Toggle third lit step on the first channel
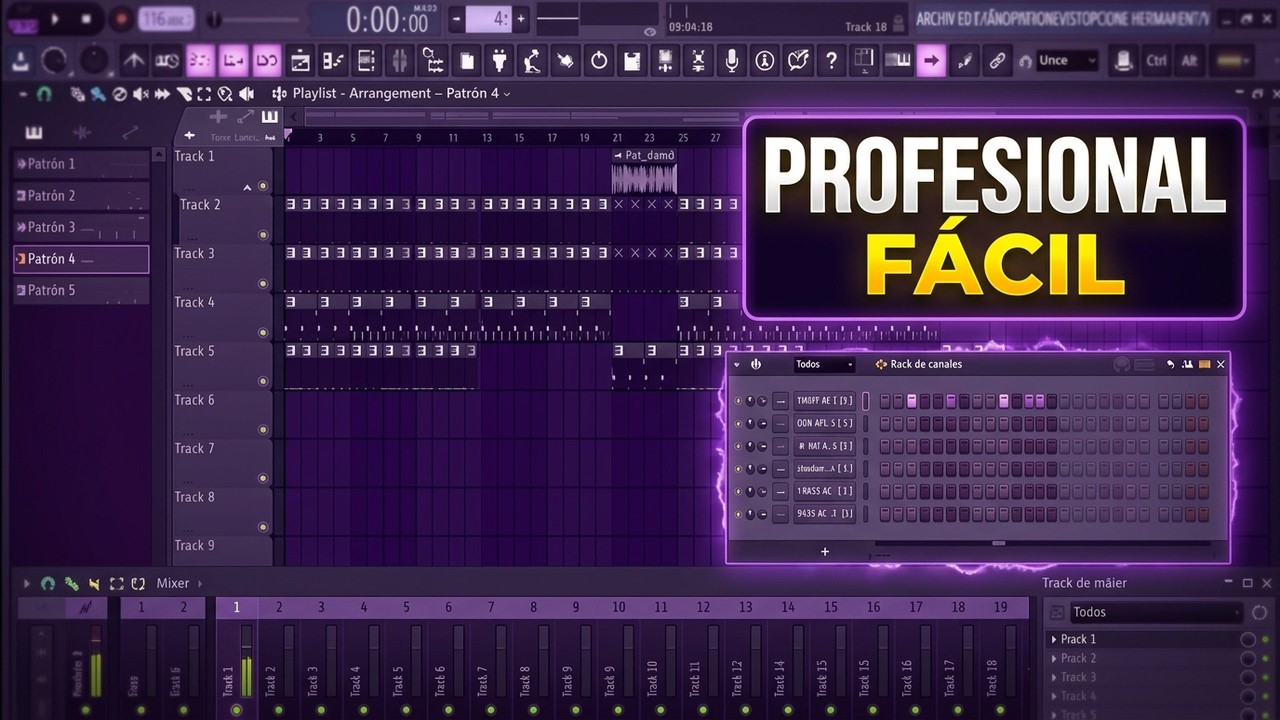Viewport: 1280px width, 720px height. 1003,401
